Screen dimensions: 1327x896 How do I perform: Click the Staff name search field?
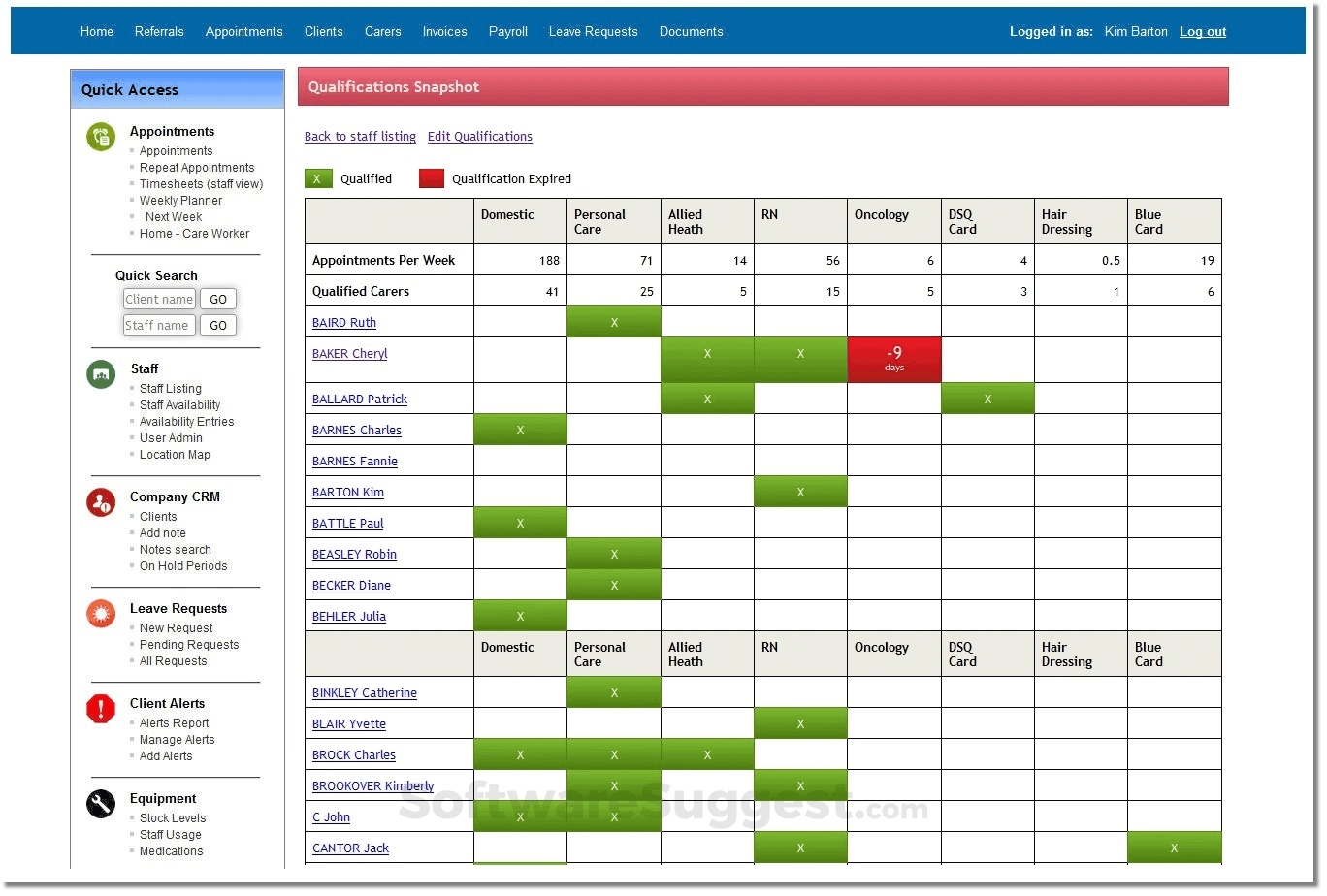[159, 325]
